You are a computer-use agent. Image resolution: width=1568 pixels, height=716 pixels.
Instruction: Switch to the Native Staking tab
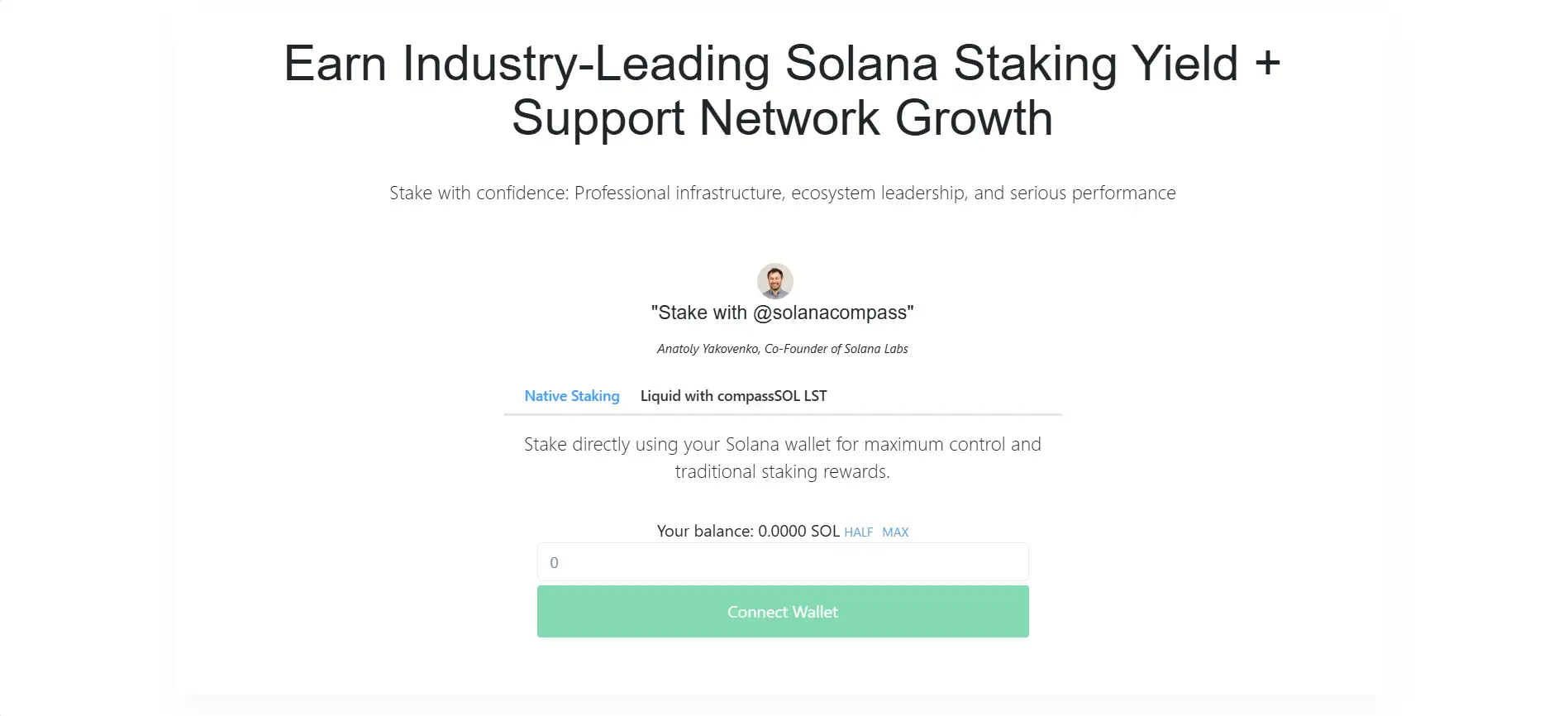click(x=571, y=396)
